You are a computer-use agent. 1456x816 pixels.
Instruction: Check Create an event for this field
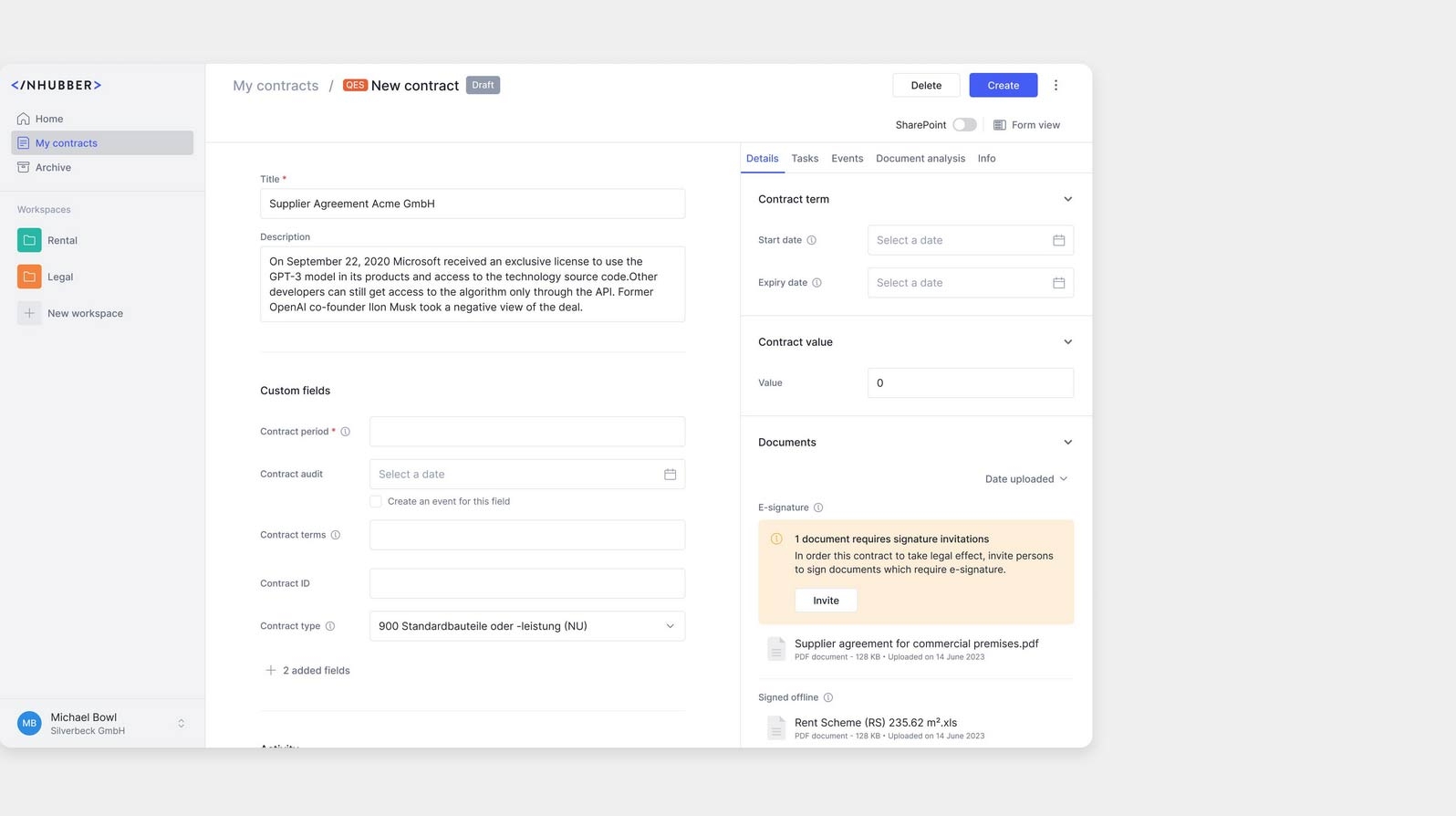coord(376,501)
